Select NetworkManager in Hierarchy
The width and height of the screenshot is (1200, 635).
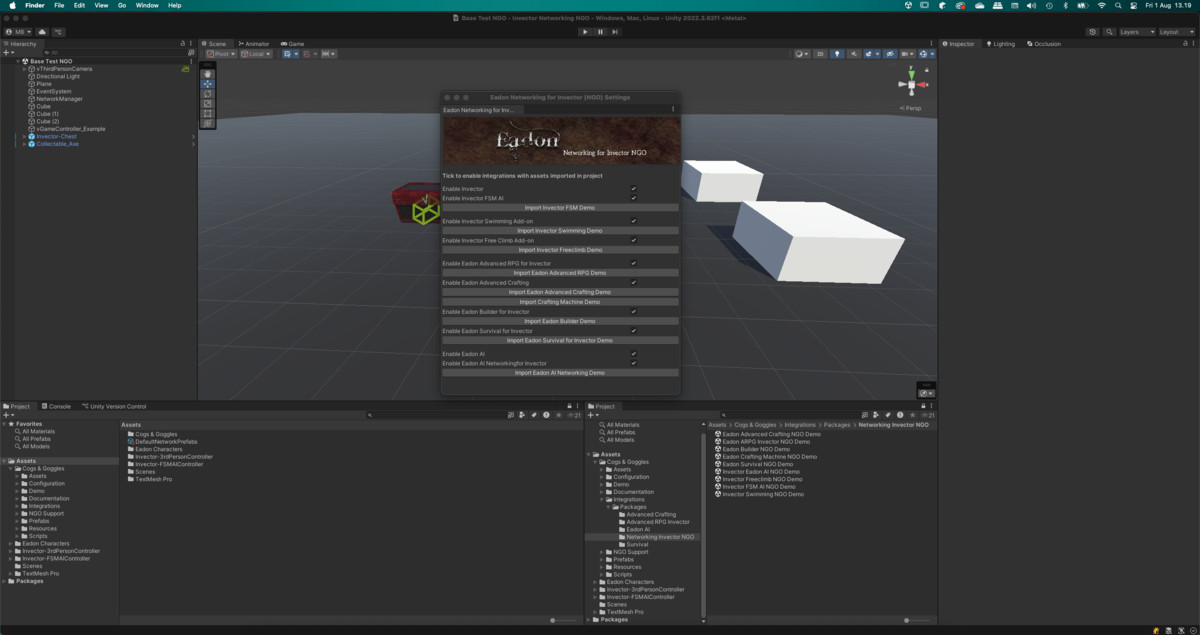[x=59, y=99]
